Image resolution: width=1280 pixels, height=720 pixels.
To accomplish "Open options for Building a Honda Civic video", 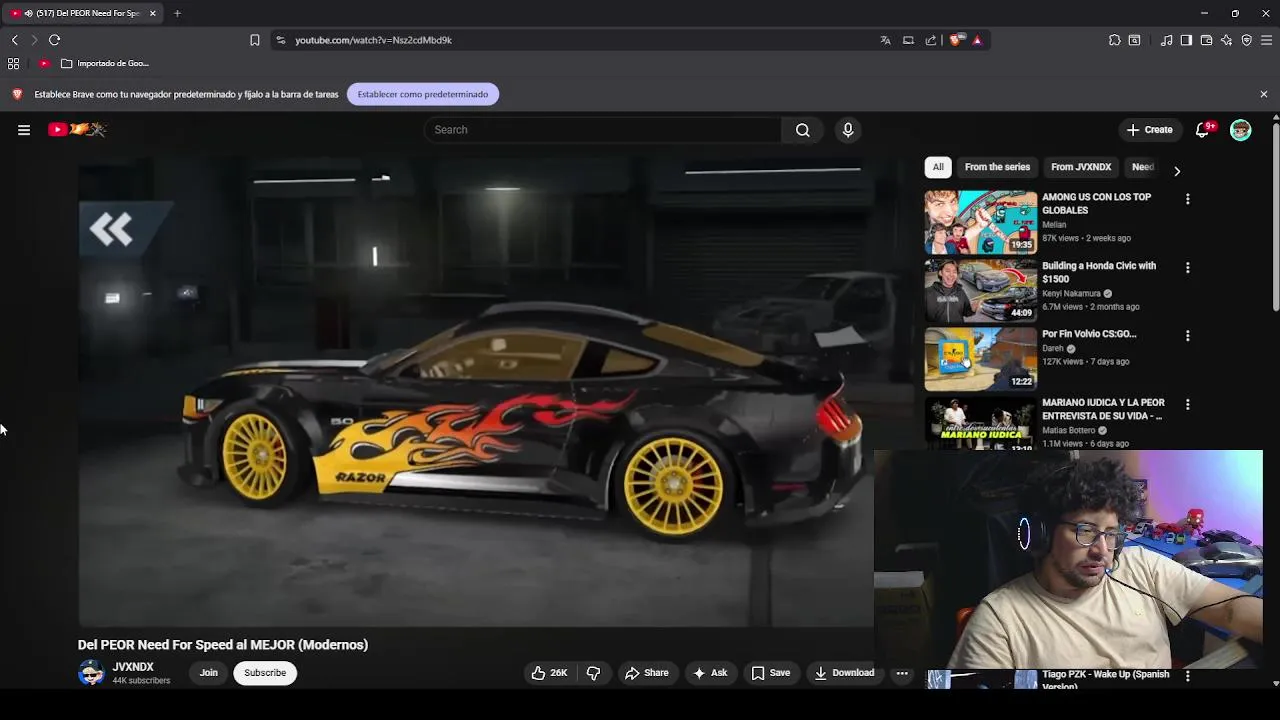I will click(1188, 268).
